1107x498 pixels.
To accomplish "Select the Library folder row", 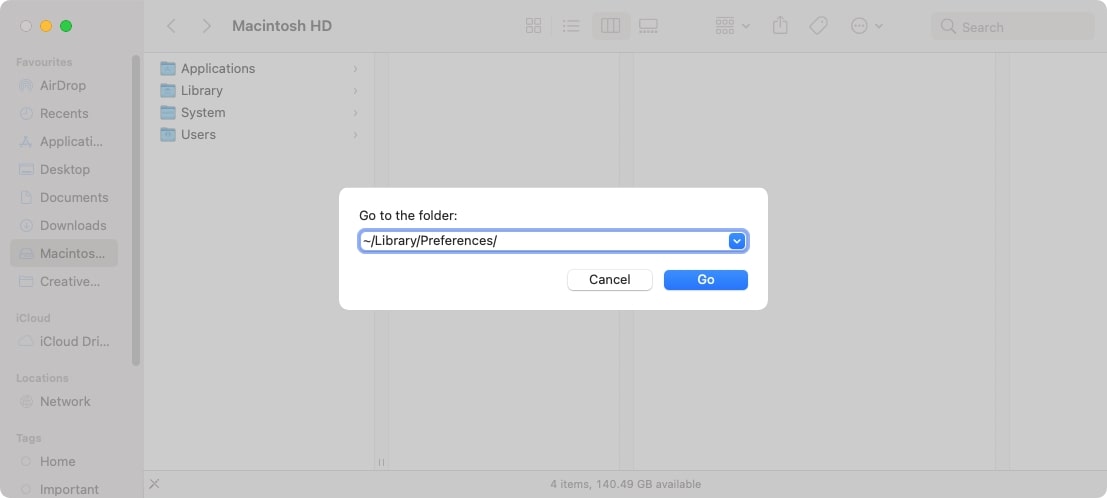I will click(260, 90).
